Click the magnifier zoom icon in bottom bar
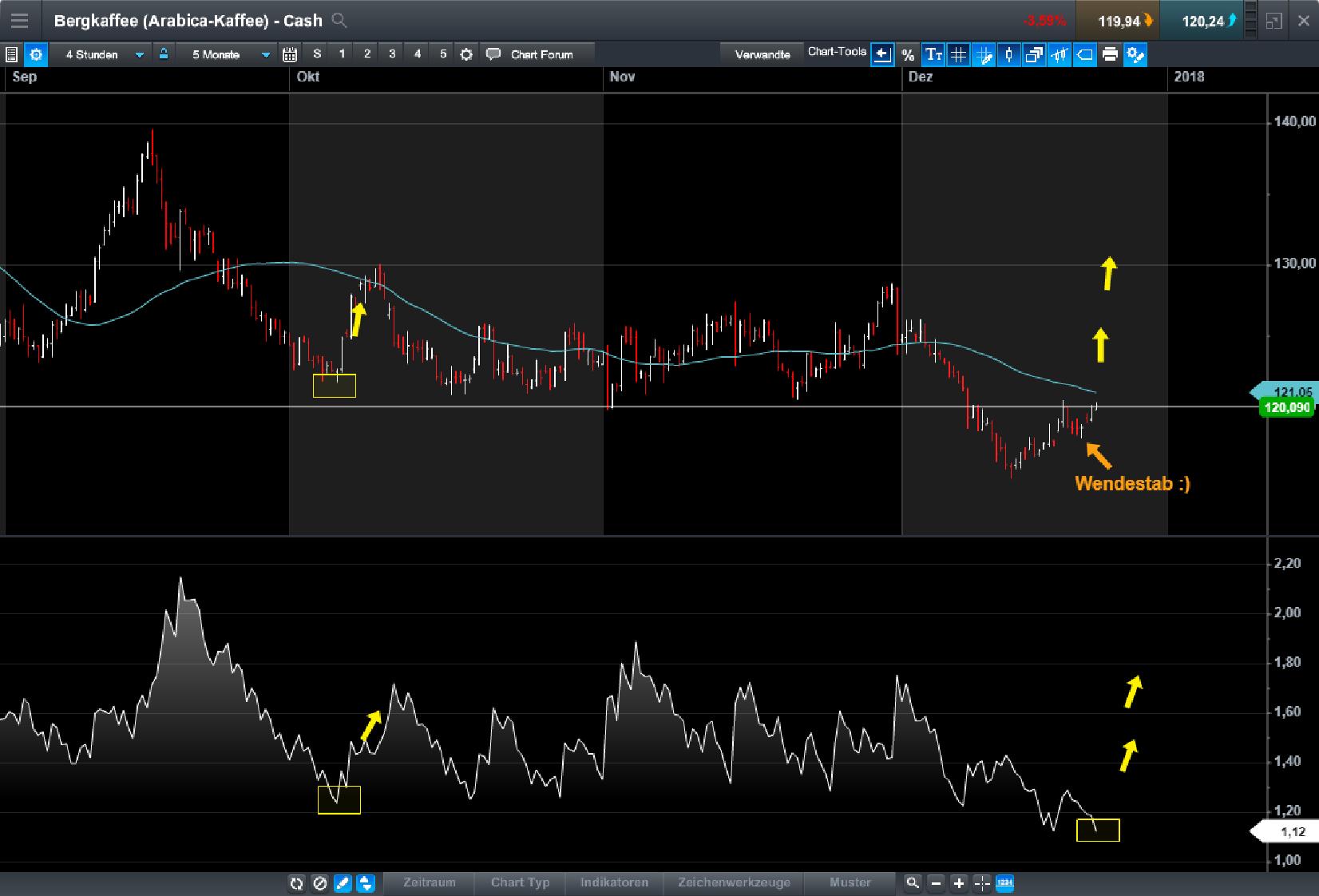The width and height of the screenshot is (1319, 896). 913,883
